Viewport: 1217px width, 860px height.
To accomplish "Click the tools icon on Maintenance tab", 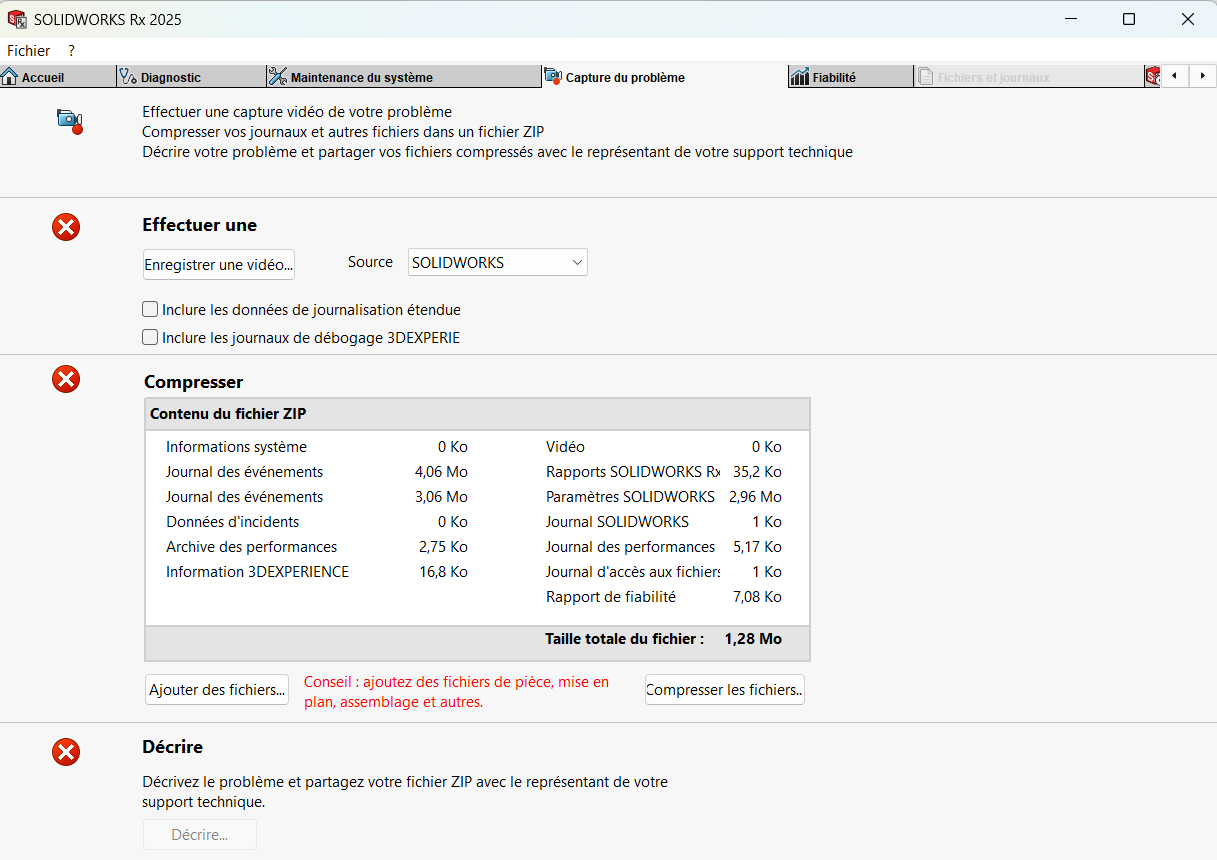I will coord(278,77).
